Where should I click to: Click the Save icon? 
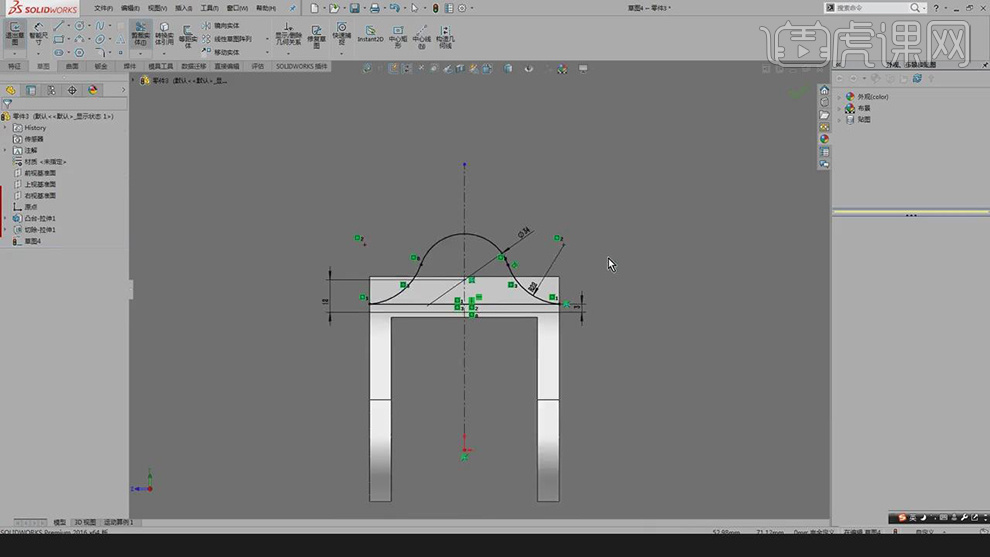[355, 8]
